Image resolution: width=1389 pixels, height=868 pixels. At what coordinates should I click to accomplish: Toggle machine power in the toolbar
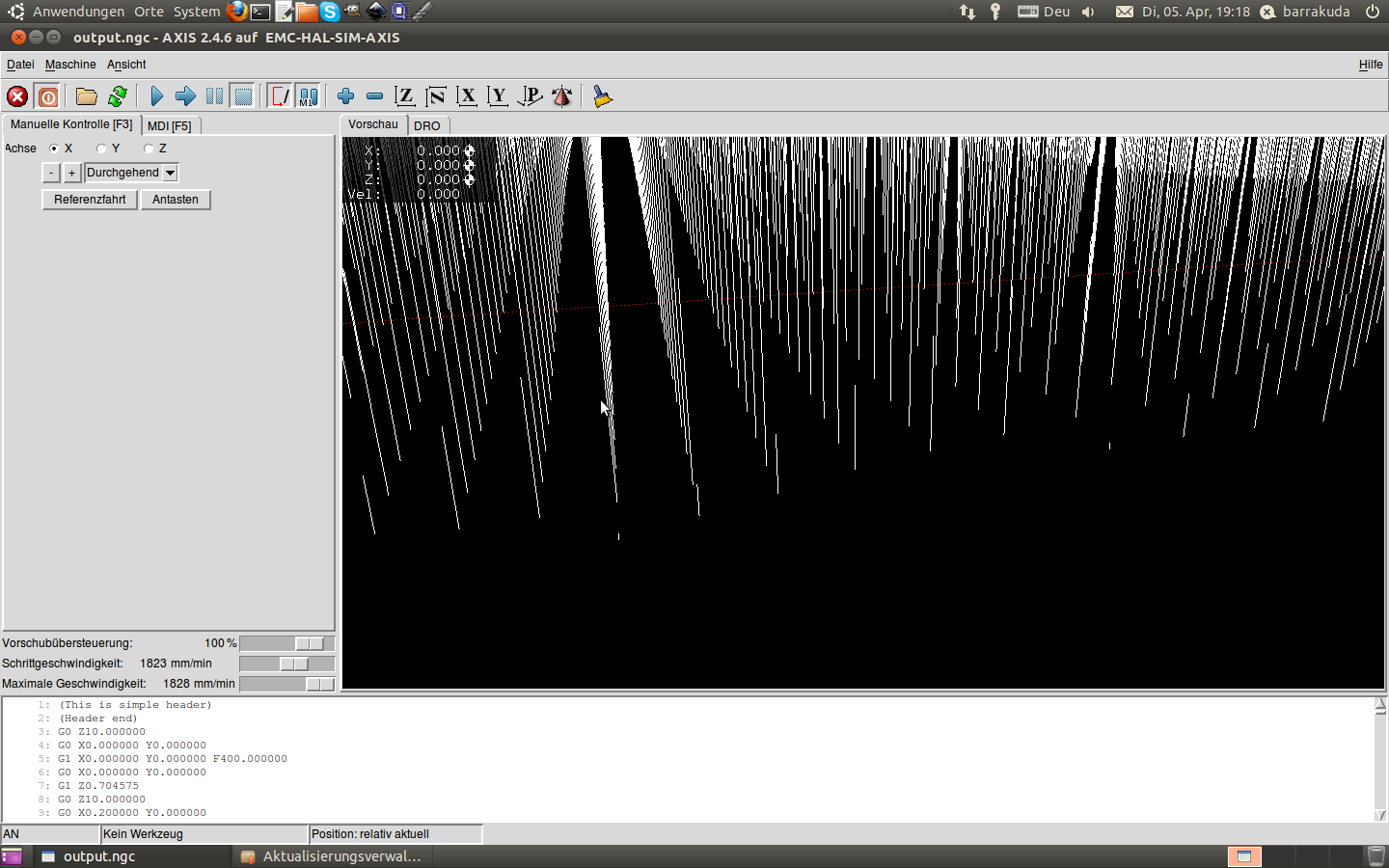47,96
